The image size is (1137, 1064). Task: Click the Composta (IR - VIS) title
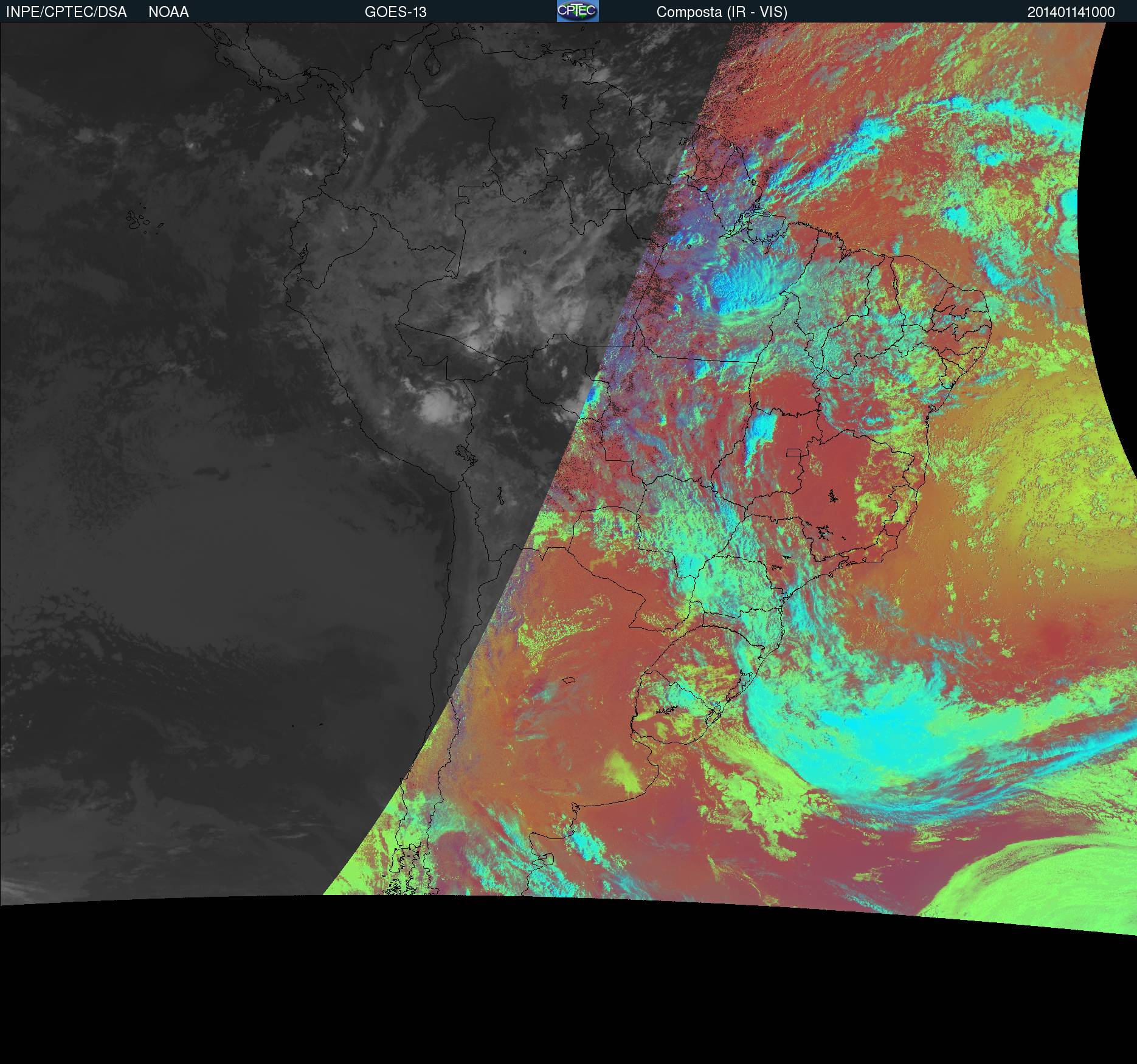[x=722, y=12]
